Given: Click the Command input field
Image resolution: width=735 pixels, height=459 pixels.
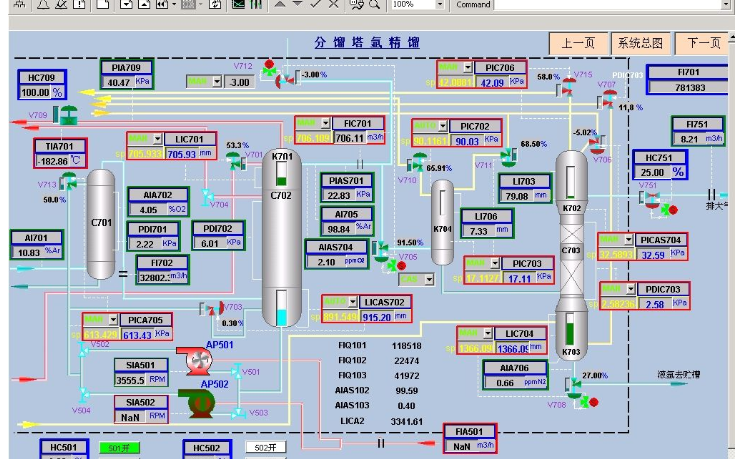Looking at the screenshot, I should tap(612, 5).
